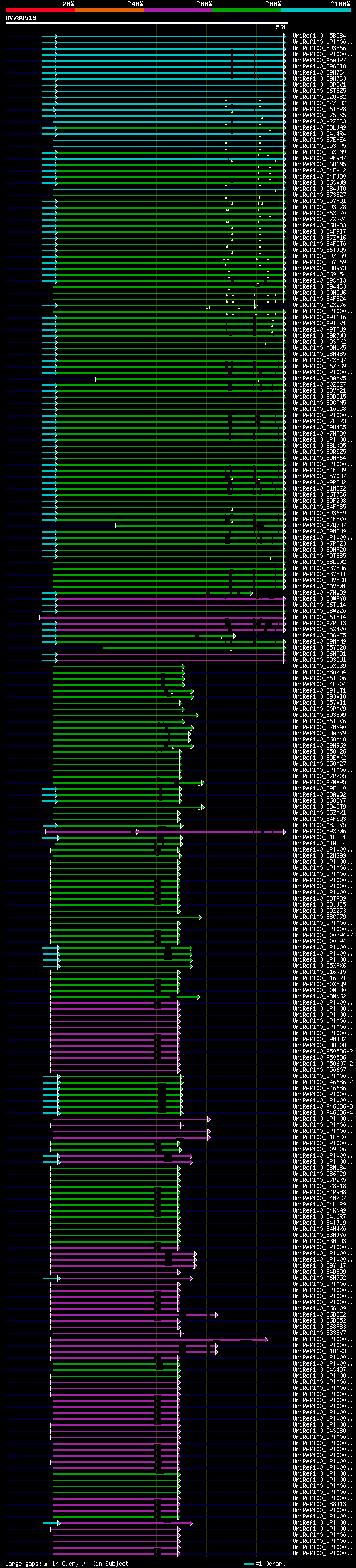The height and width of the screenshot is (1568, 356).
Task: Select hit label UniRef100_B8C979
Action: pos(319,917)
